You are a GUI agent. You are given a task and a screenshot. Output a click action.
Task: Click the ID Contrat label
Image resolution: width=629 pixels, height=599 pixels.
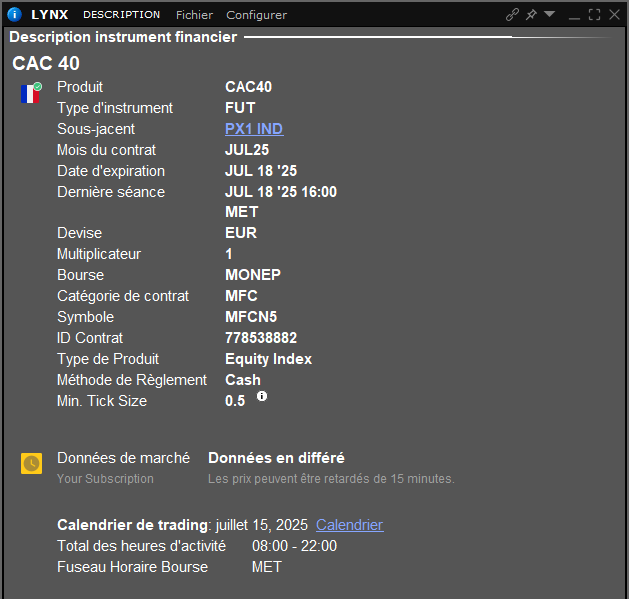point(90,337)
